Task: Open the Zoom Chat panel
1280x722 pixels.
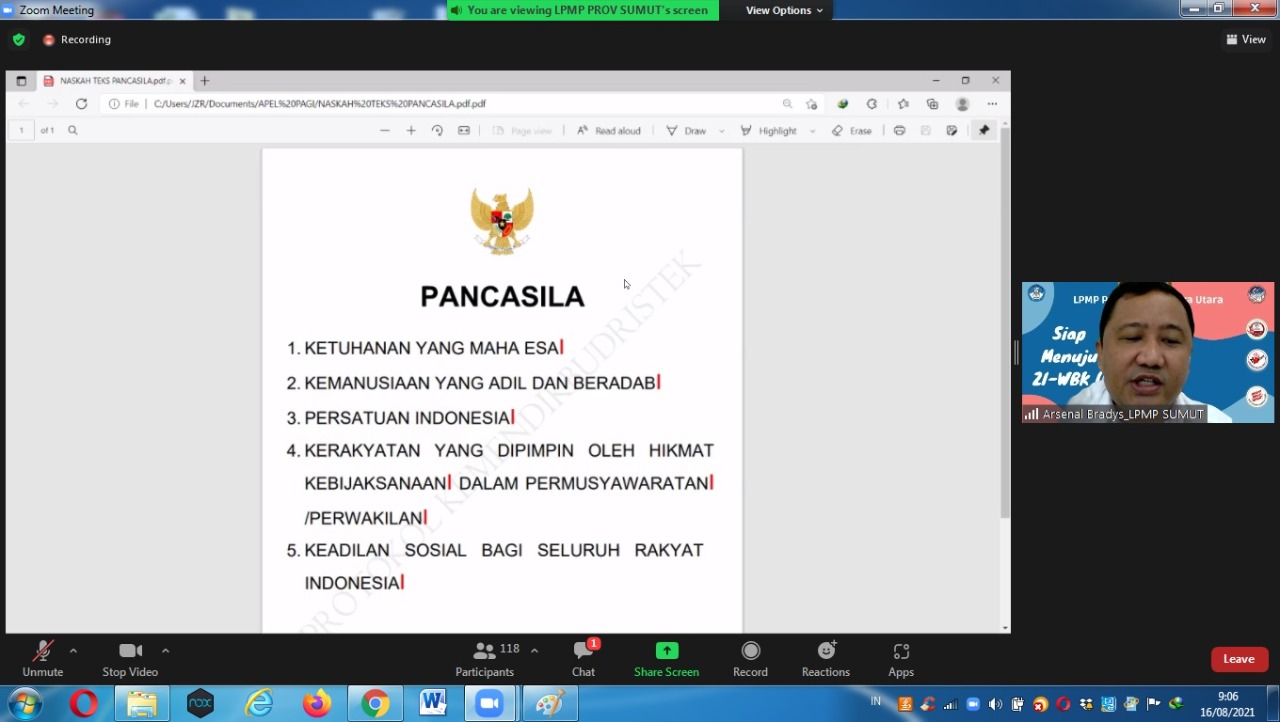Action: coord(584,659)
